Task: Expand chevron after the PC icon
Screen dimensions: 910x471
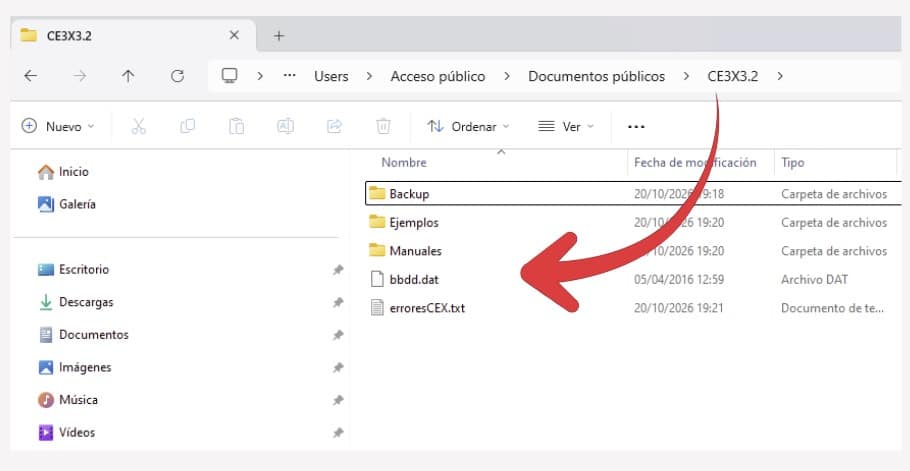Action: point(259,76)
